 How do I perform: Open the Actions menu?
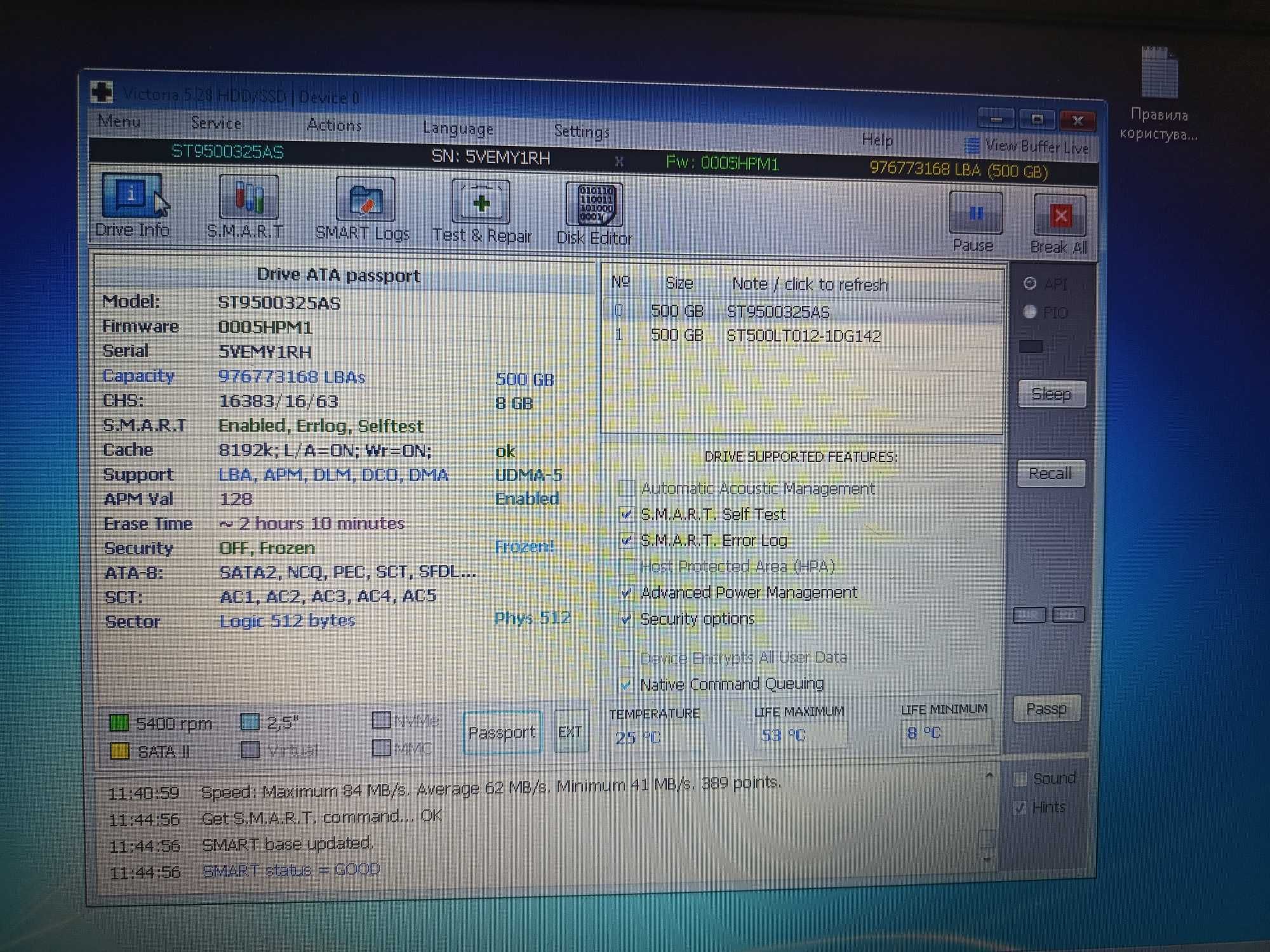[334, 125]
